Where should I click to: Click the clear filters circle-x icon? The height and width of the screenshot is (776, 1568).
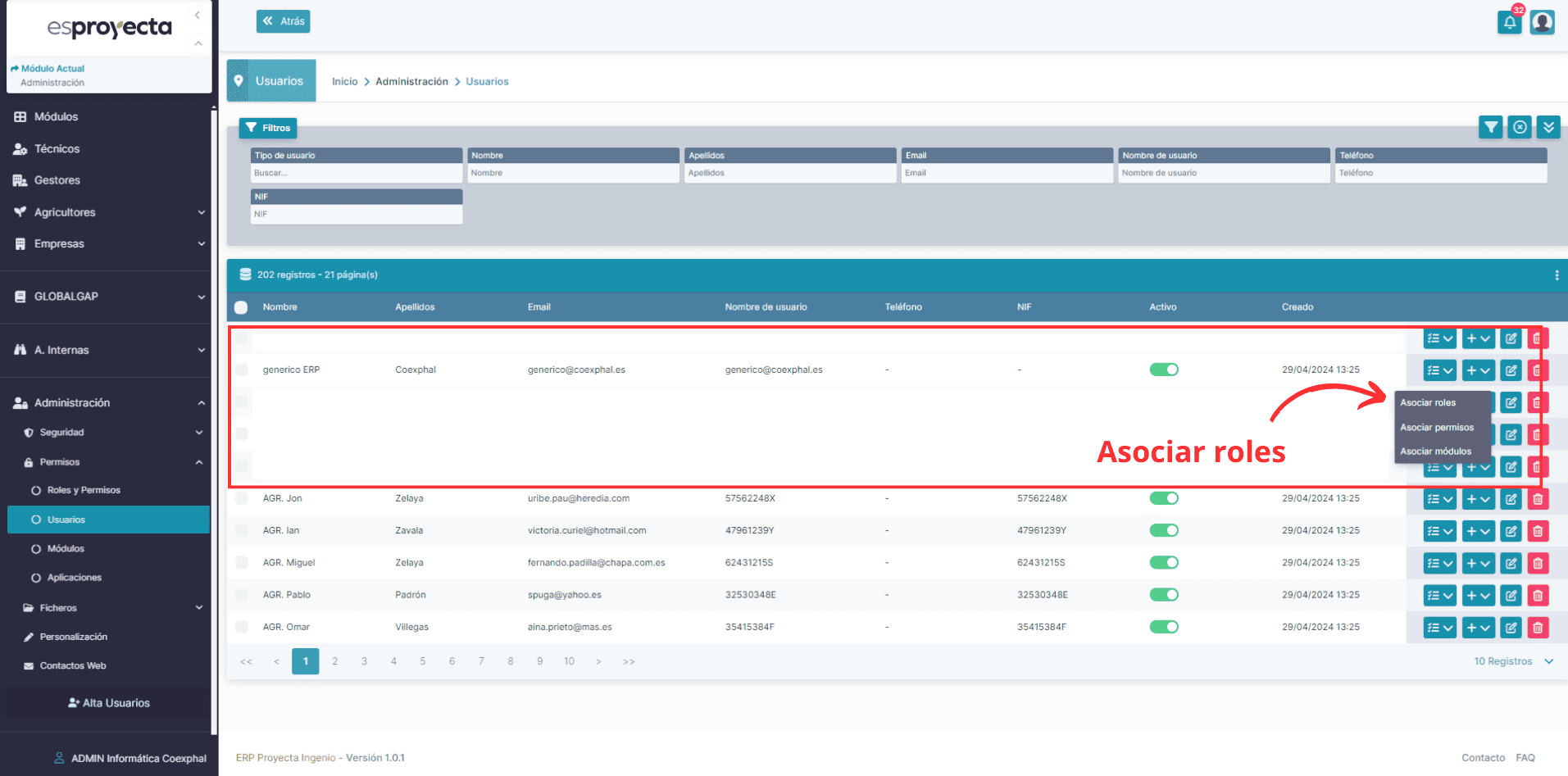click(1520, 127)
